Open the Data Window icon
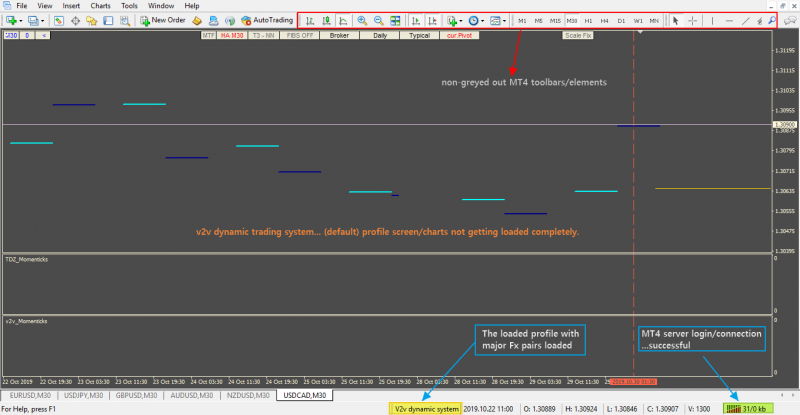Screen dimensions: 800x415 click(76, 21)
